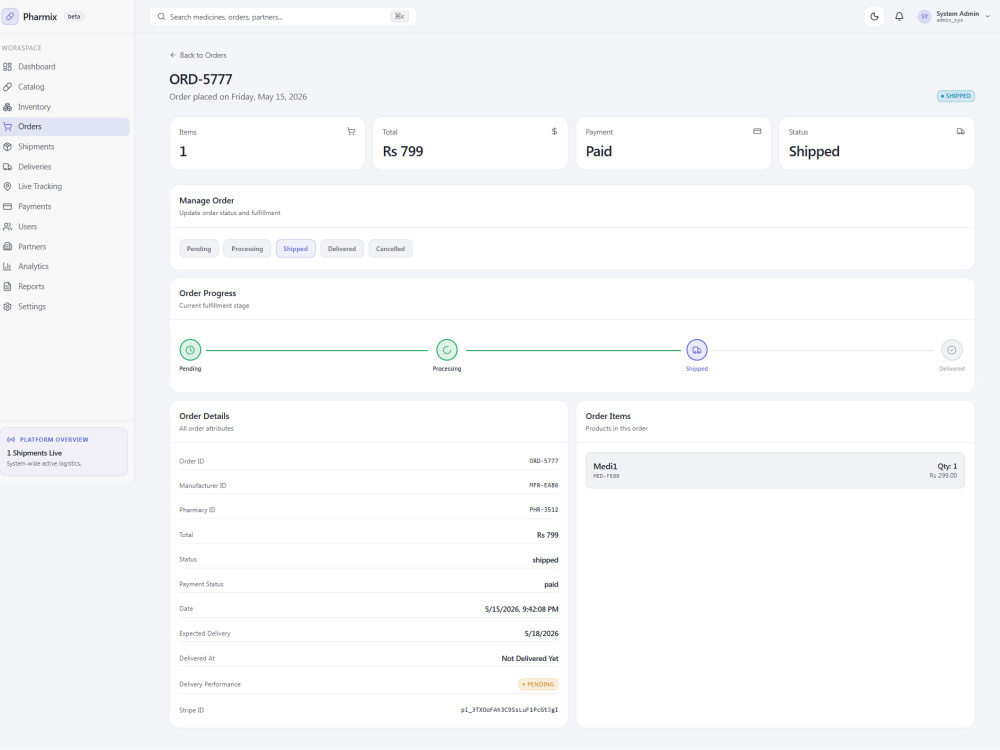Click Expected Delivery date 5/18/2026

coord(541,634)
